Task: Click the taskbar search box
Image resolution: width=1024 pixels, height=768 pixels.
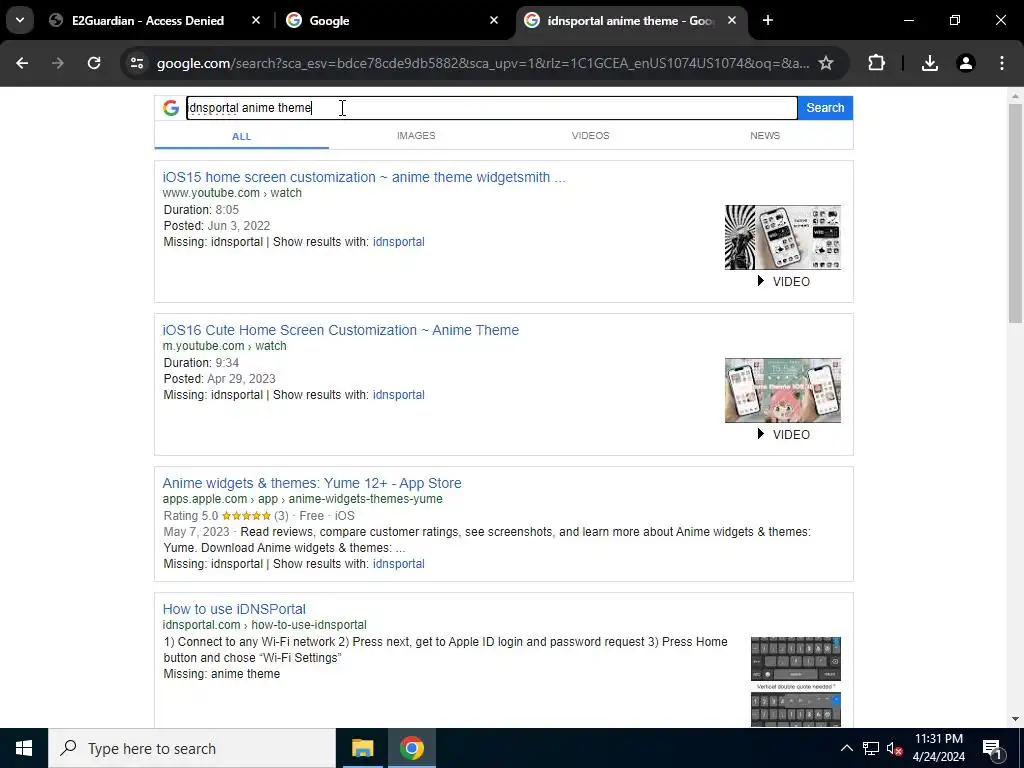Action: coord(192,748)
